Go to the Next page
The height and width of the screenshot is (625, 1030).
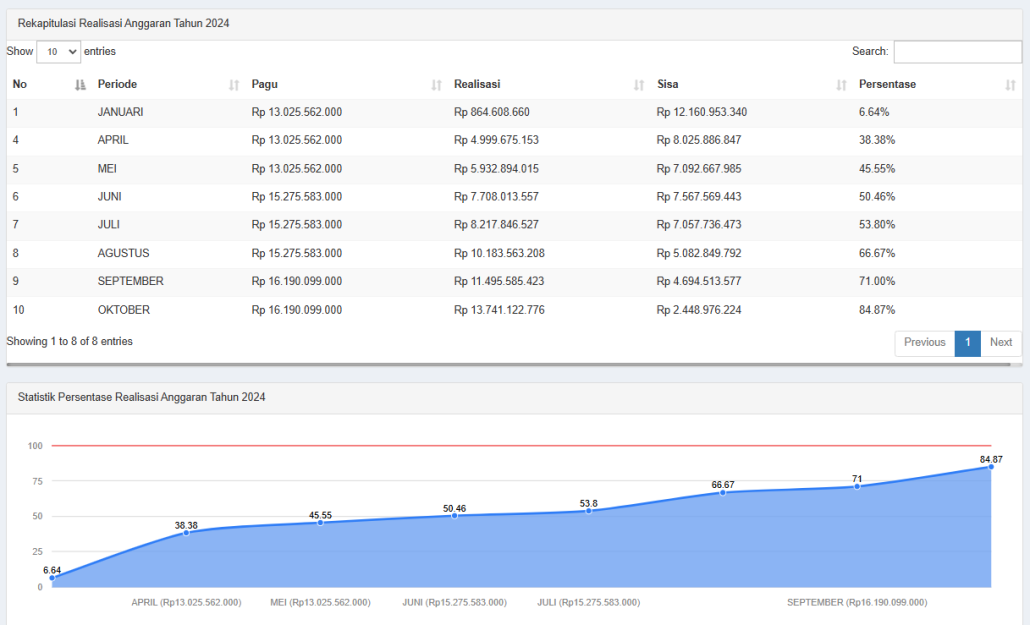coord(1001,342)
